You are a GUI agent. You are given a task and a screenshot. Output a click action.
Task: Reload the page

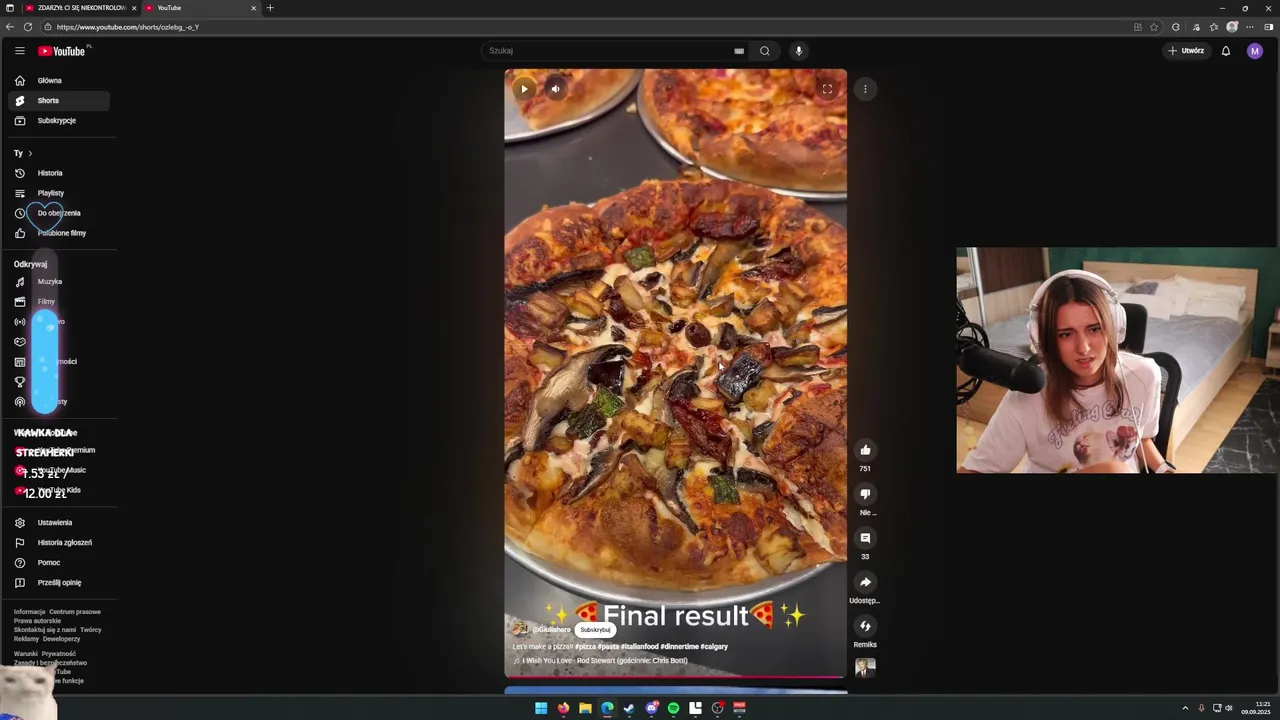[x=27, y=27]
